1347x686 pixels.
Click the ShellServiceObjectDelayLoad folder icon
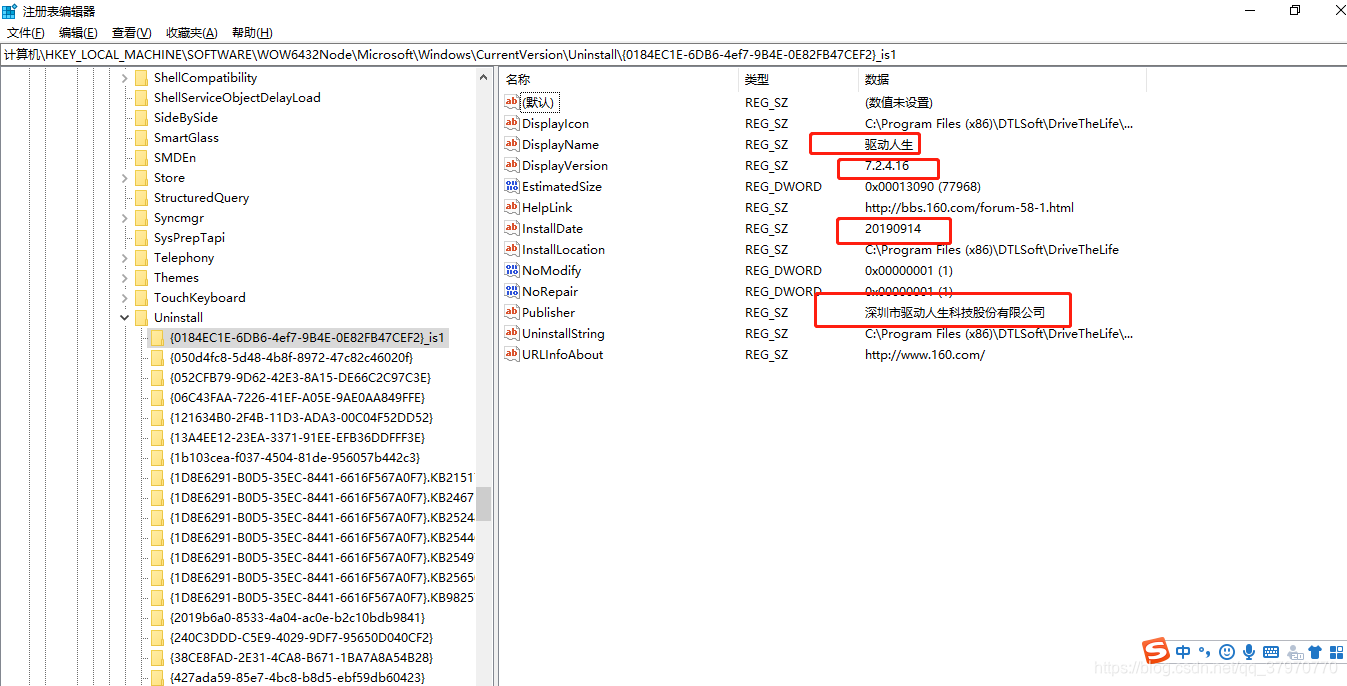point(141,98)
